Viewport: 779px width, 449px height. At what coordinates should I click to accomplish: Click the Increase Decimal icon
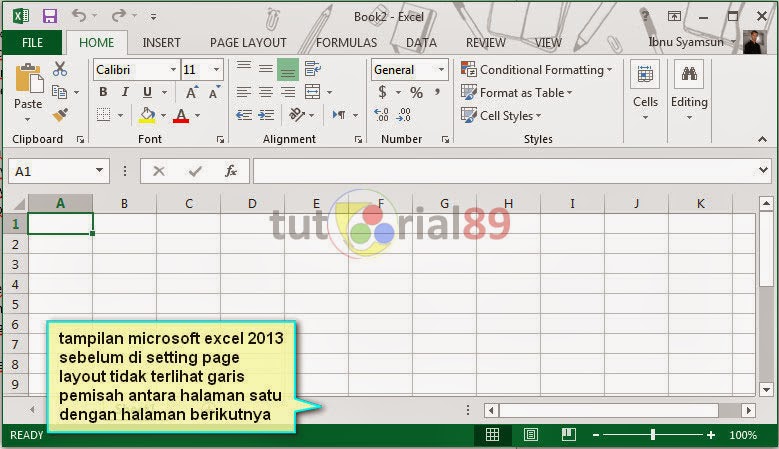point(381,115)
